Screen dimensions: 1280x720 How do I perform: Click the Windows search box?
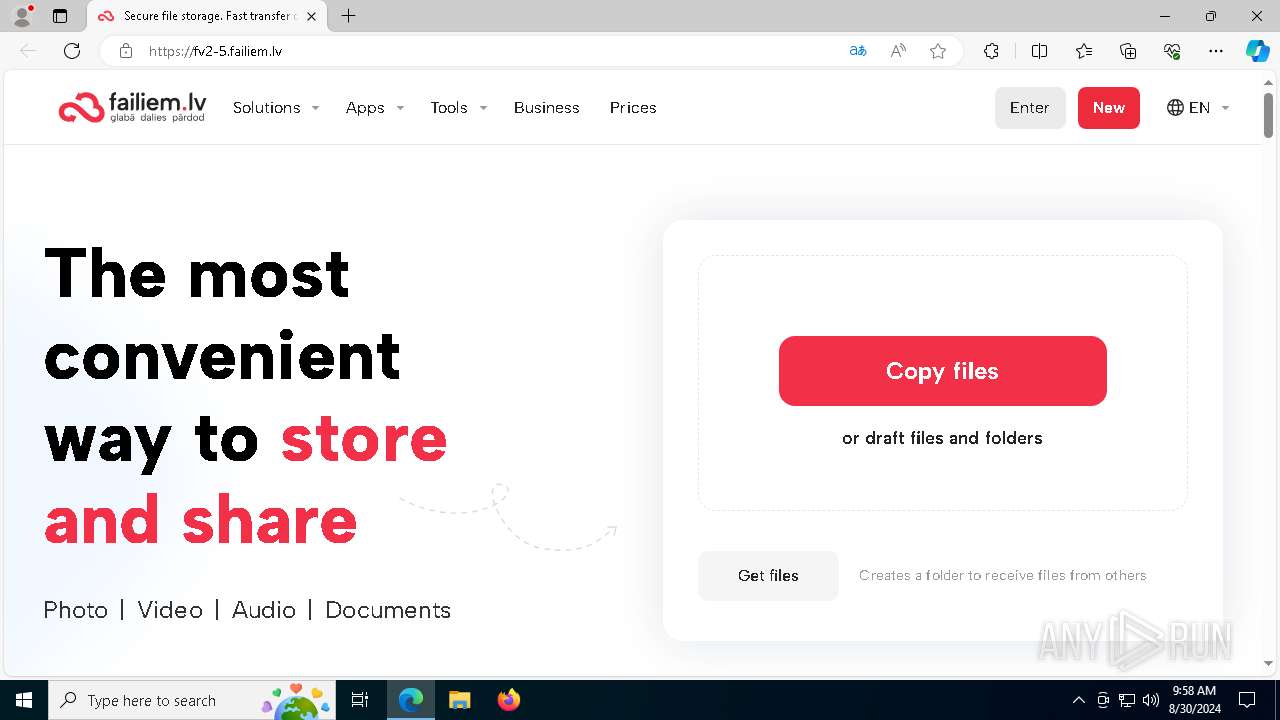190,700
